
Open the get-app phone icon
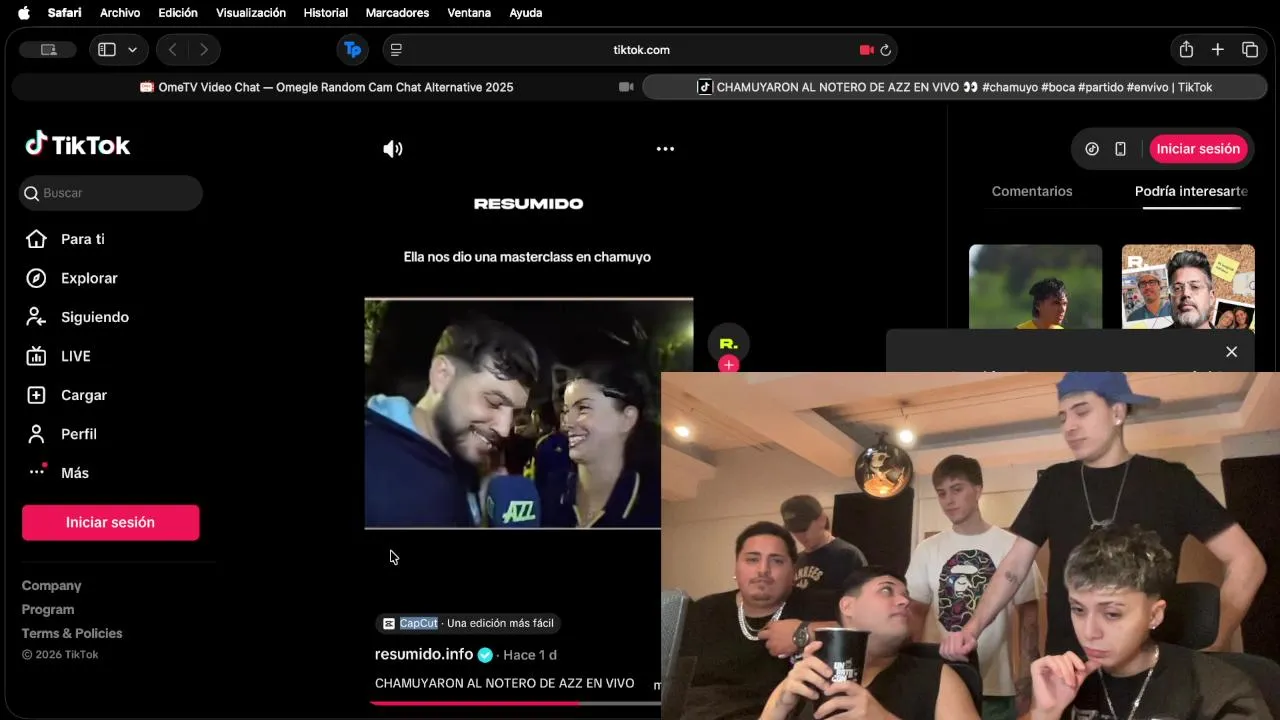pyautogui.click(x=1121, y=149)
